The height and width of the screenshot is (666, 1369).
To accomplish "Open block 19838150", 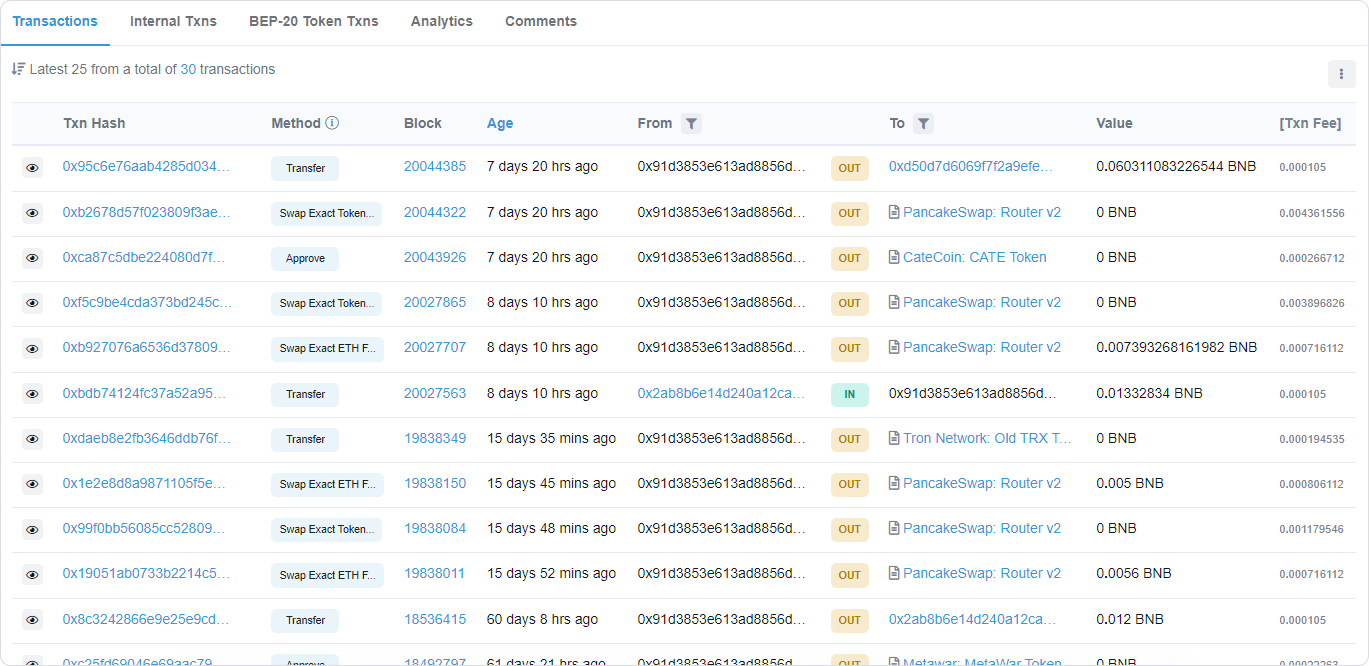I will click(435, 483).
